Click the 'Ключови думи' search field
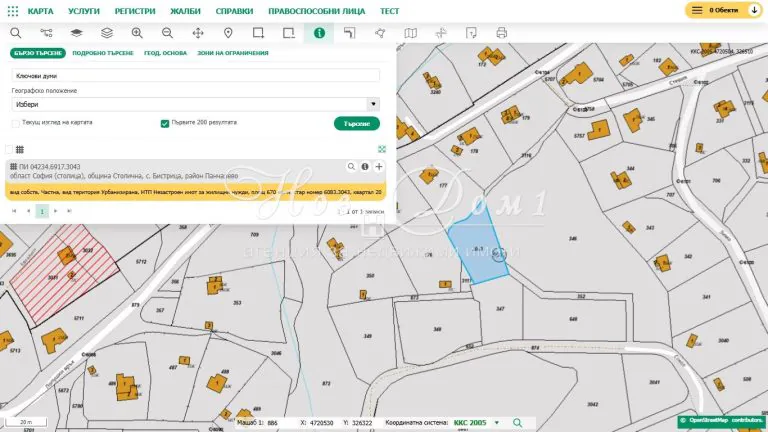Viewport: 768px width, 432px height. coord(195,75)
